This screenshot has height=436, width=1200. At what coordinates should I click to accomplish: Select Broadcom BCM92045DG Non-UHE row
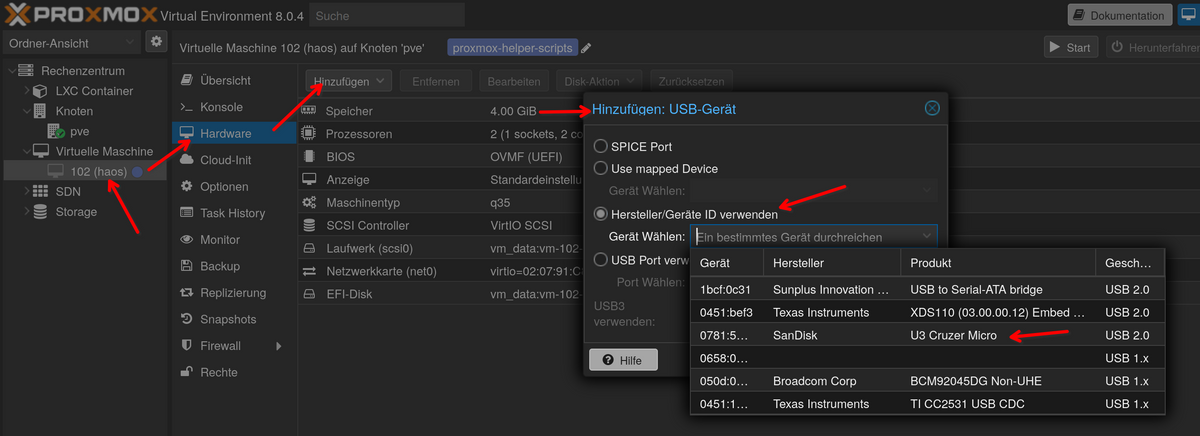[927, 381]
